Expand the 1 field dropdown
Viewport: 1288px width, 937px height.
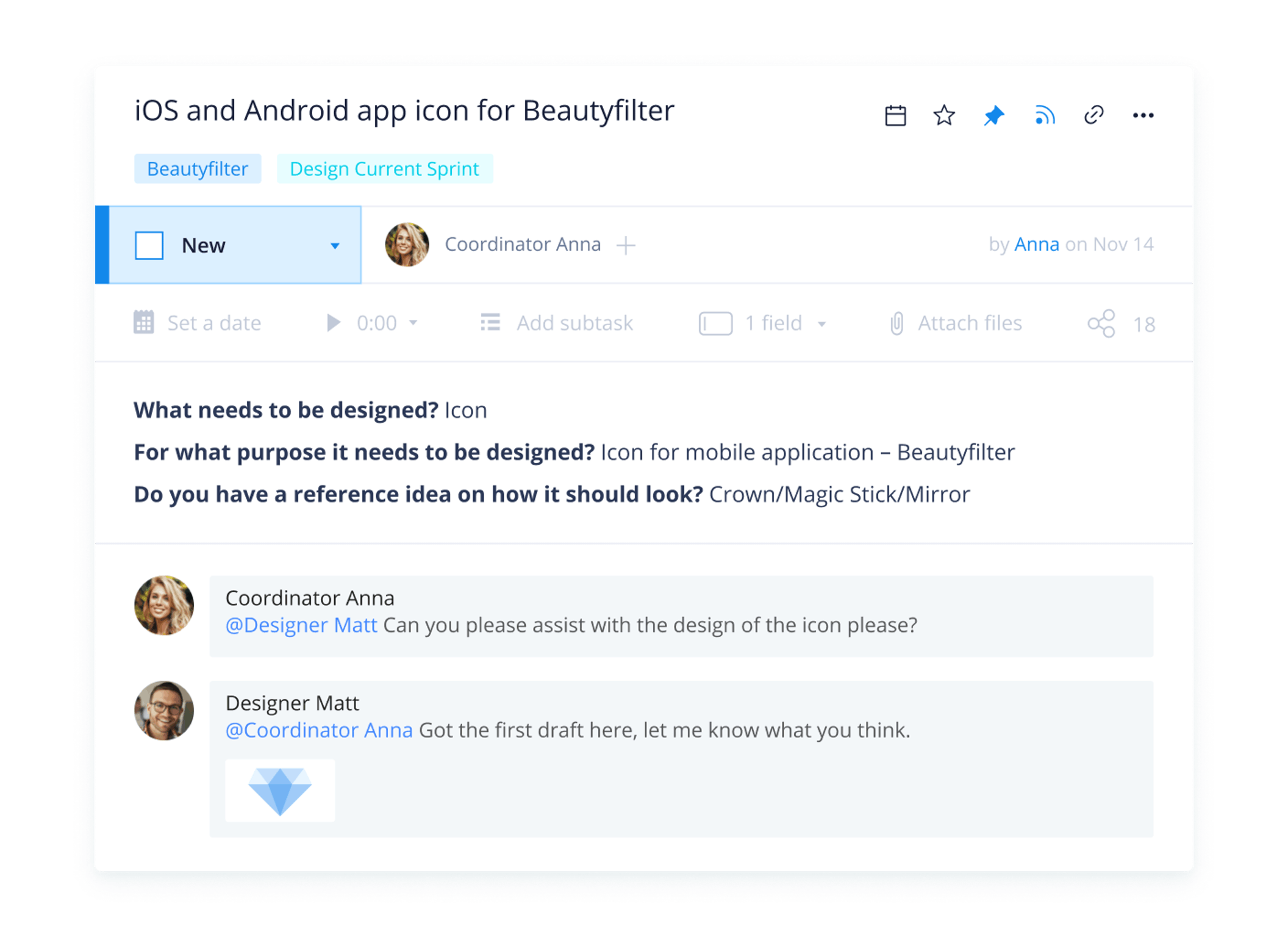[x=762, y=323]
